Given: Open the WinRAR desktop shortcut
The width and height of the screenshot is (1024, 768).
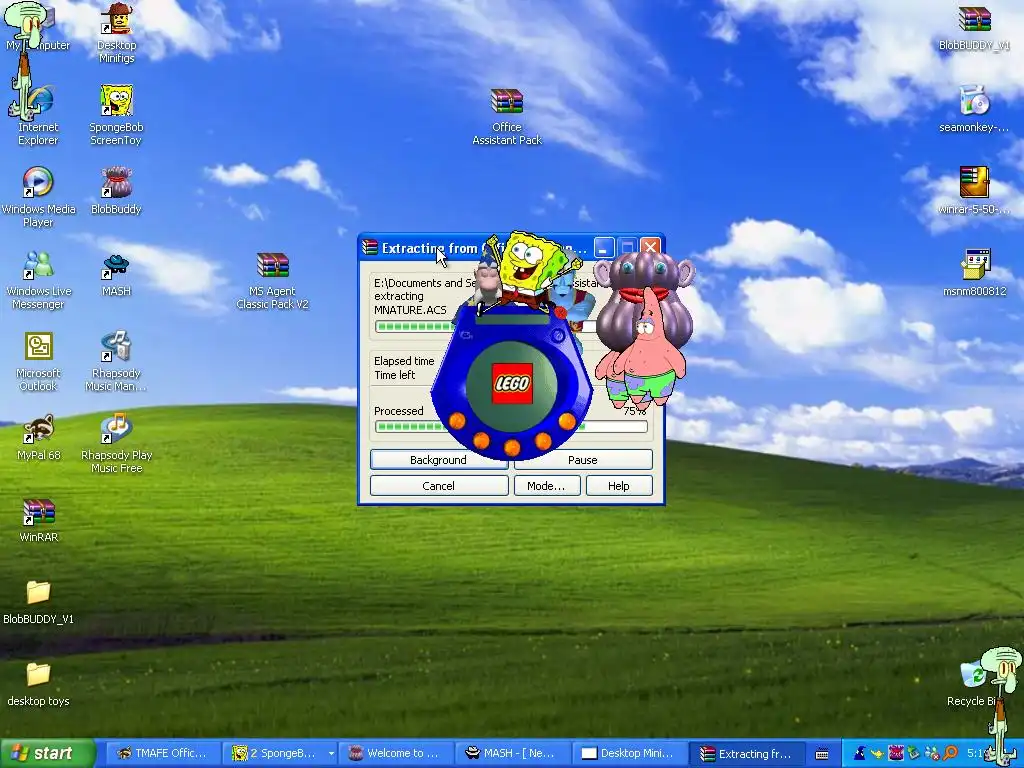Looking at the screenshot, I should click(38, 520).
